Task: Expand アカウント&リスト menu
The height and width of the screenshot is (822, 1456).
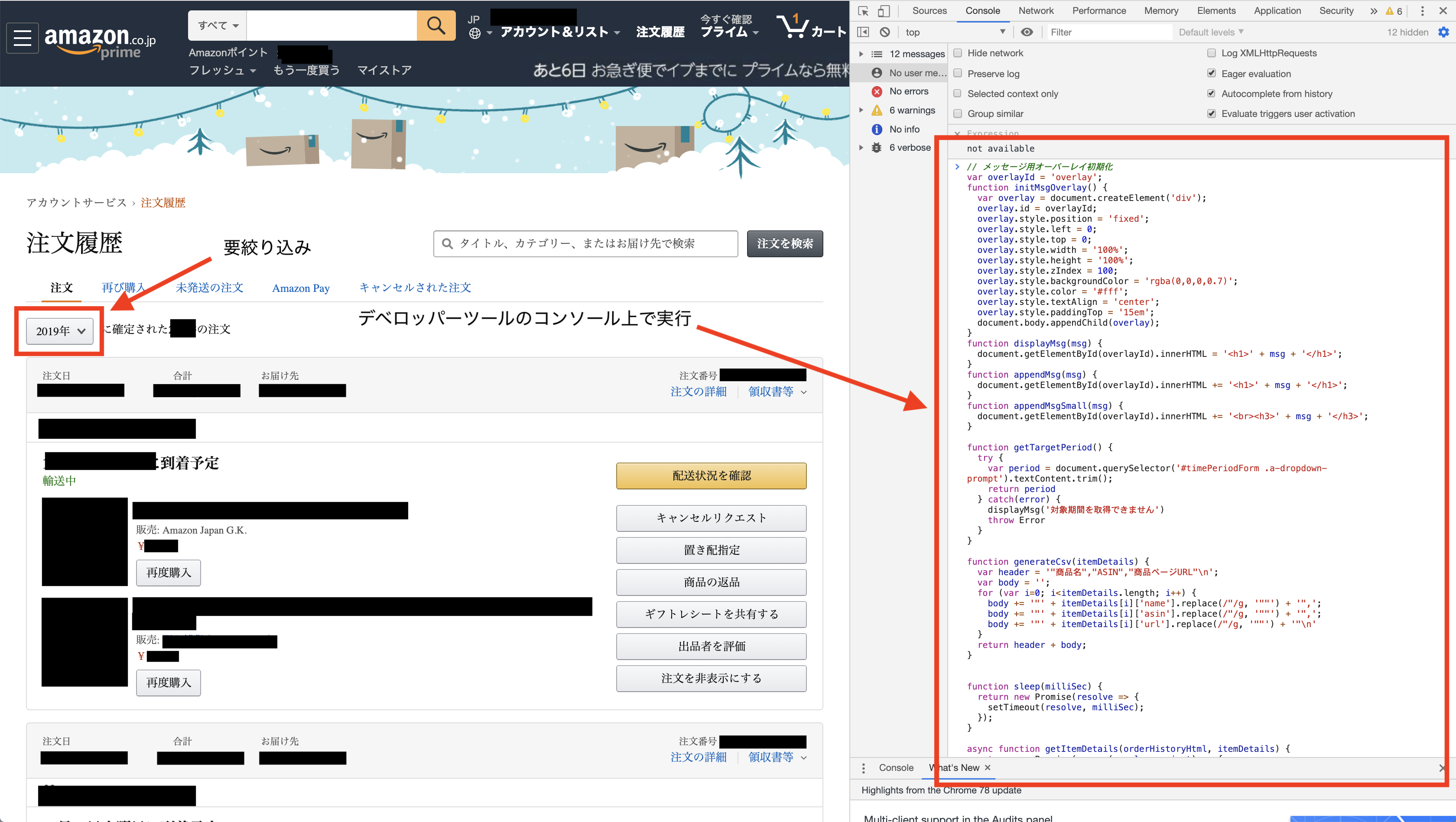Action: pyautogui.click(x=560, y=32)
